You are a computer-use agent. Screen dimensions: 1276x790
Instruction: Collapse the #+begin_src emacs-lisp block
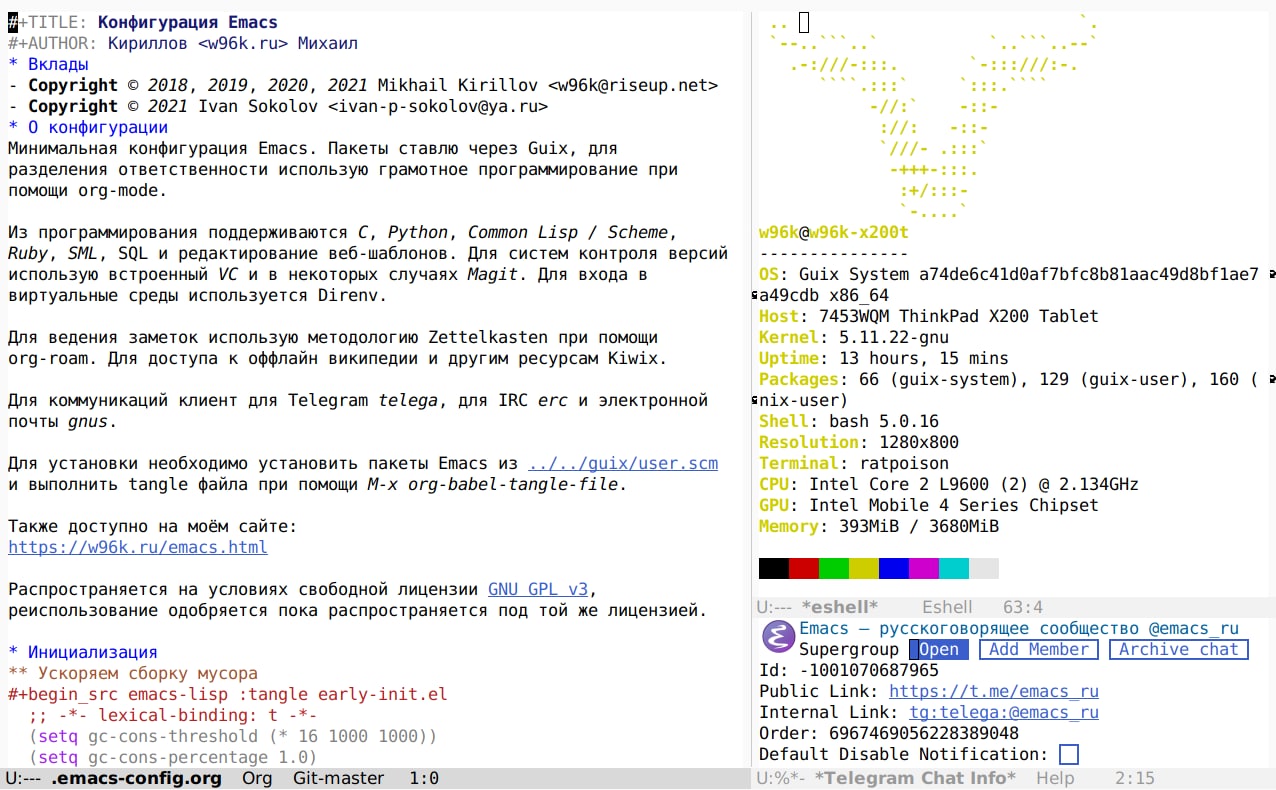[x=228, y=694]
